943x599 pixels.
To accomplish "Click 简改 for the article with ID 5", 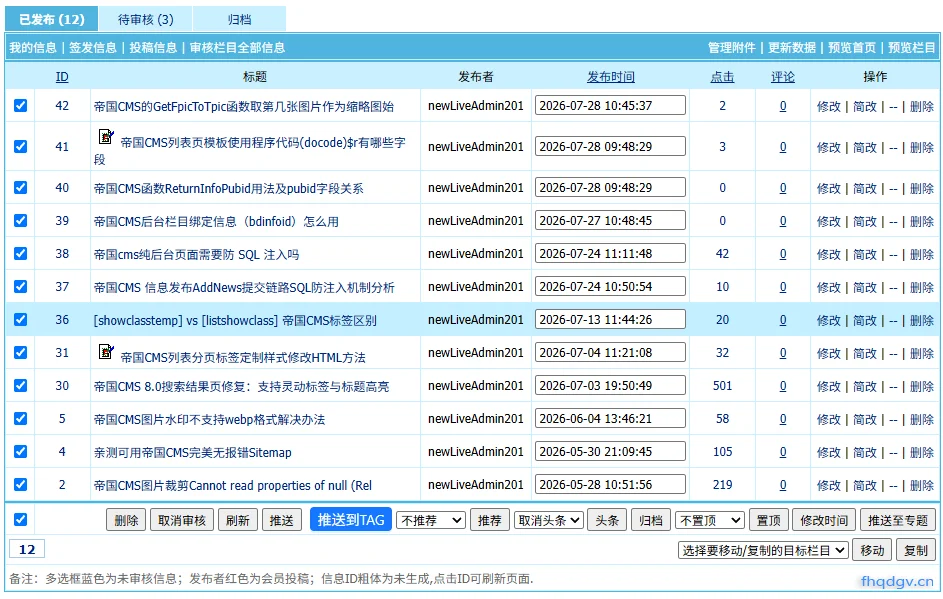I will pos(865,419).
